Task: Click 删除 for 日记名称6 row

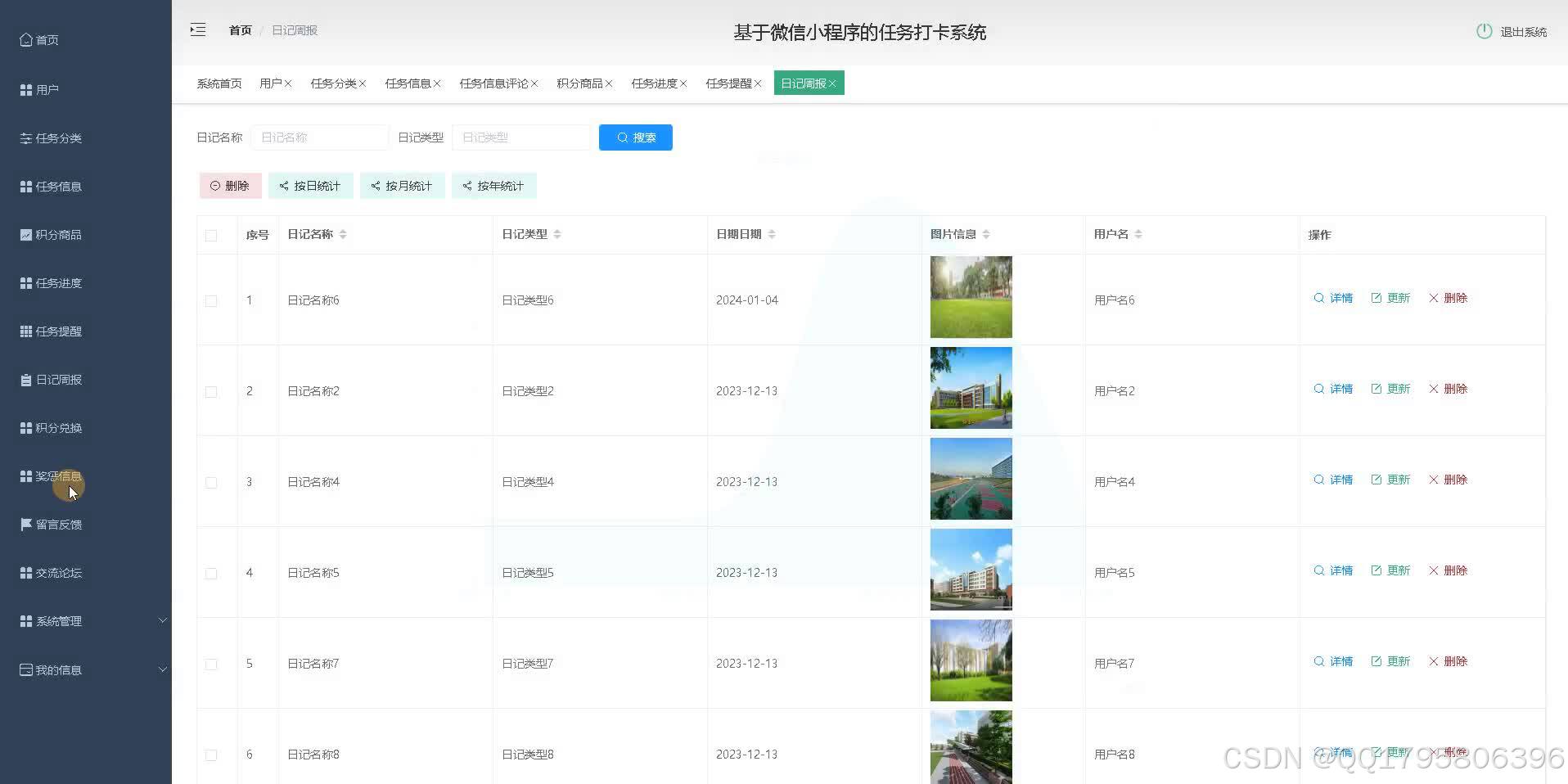Action: (1448, 298)
